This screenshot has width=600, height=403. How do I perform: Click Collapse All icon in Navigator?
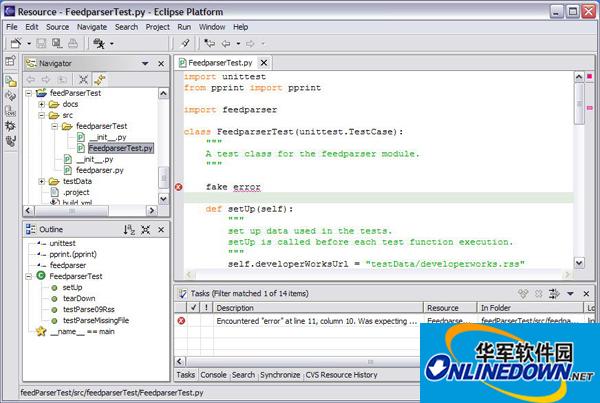(x=84, y=79)
